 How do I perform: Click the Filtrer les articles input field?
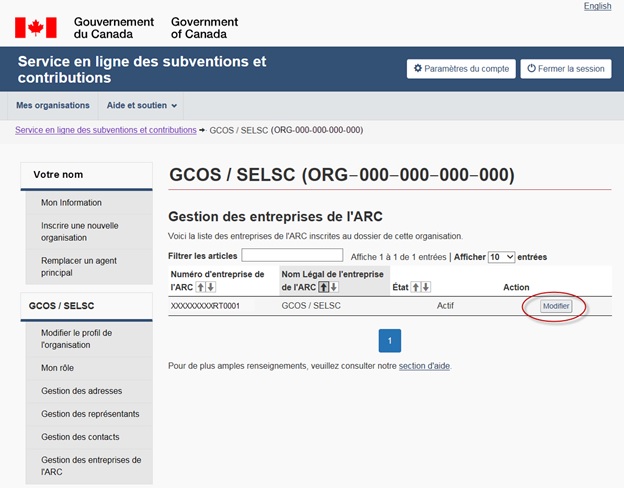[x=292, y=256]
